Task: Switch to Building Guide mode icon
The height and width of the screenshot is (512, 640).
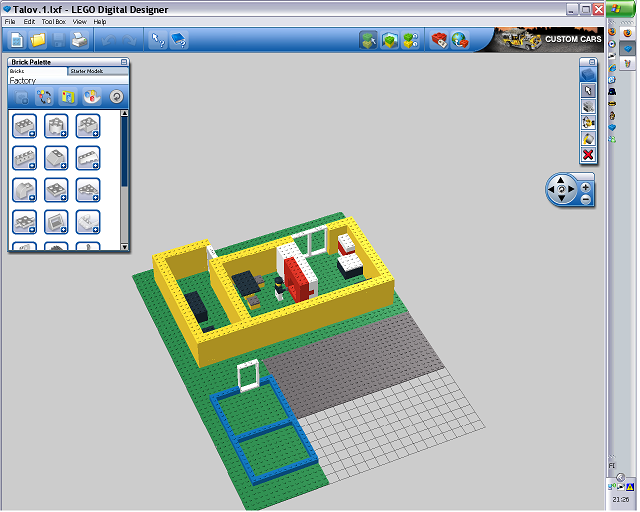Action: (x=411, y=40)
